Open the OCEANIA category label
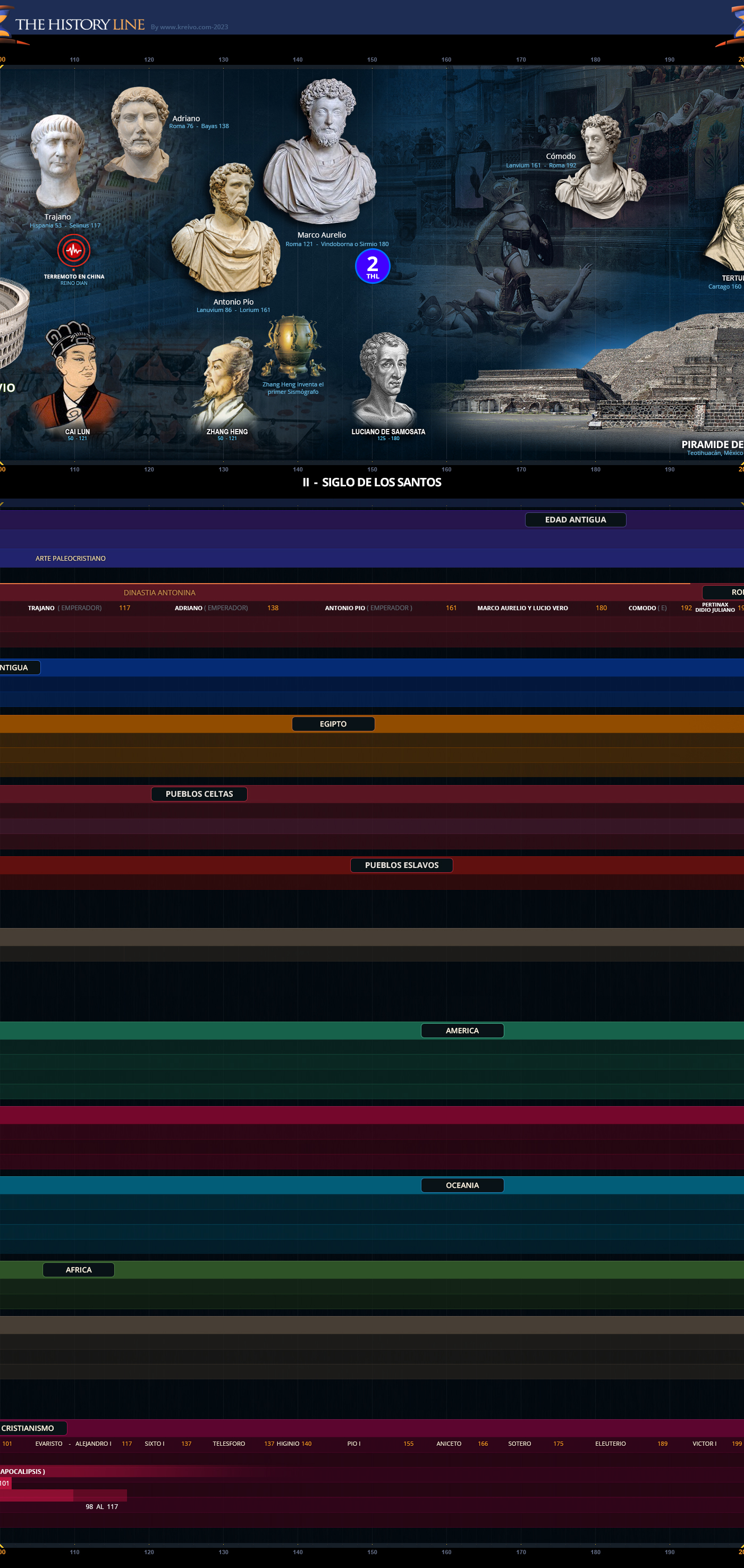Image resolution: width=744 pixels, height=1568 pixels. [462, 1185]
